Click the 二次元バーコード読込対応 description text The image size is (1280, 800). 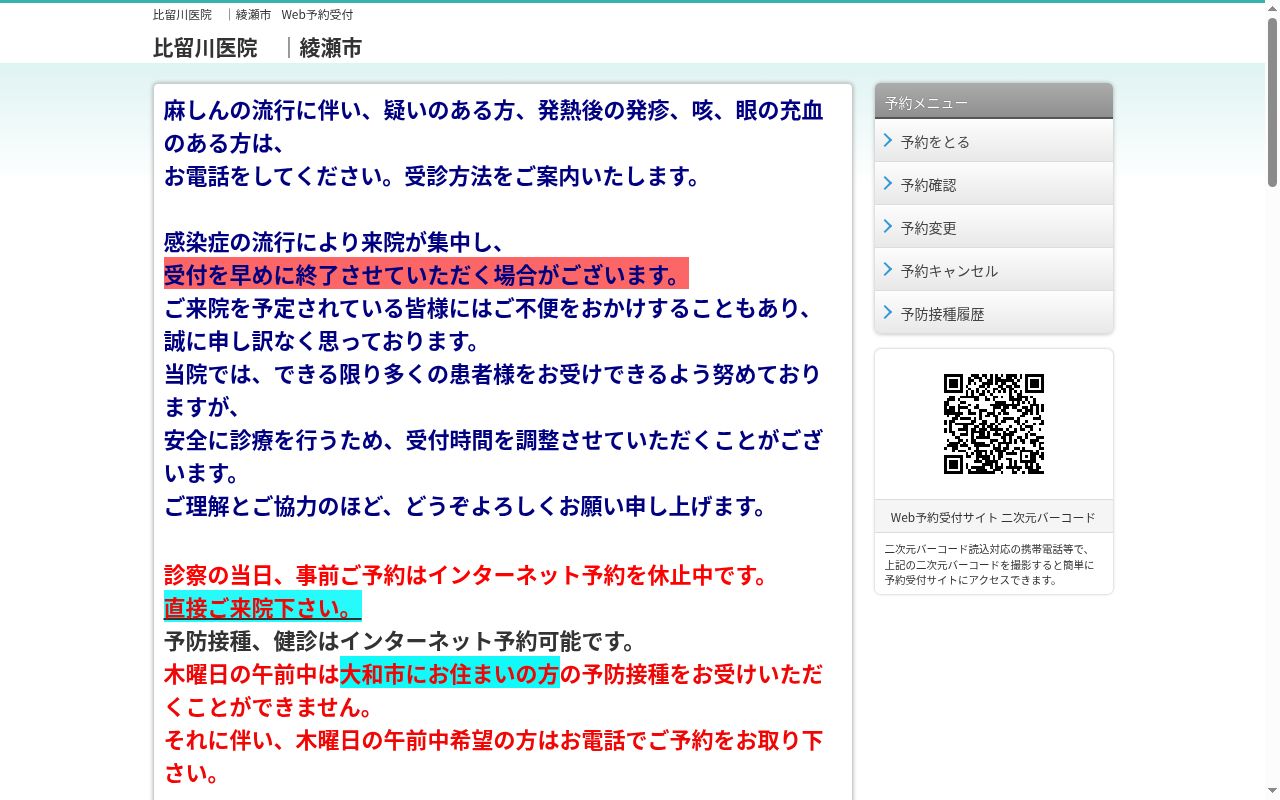[x=989, y=564]
